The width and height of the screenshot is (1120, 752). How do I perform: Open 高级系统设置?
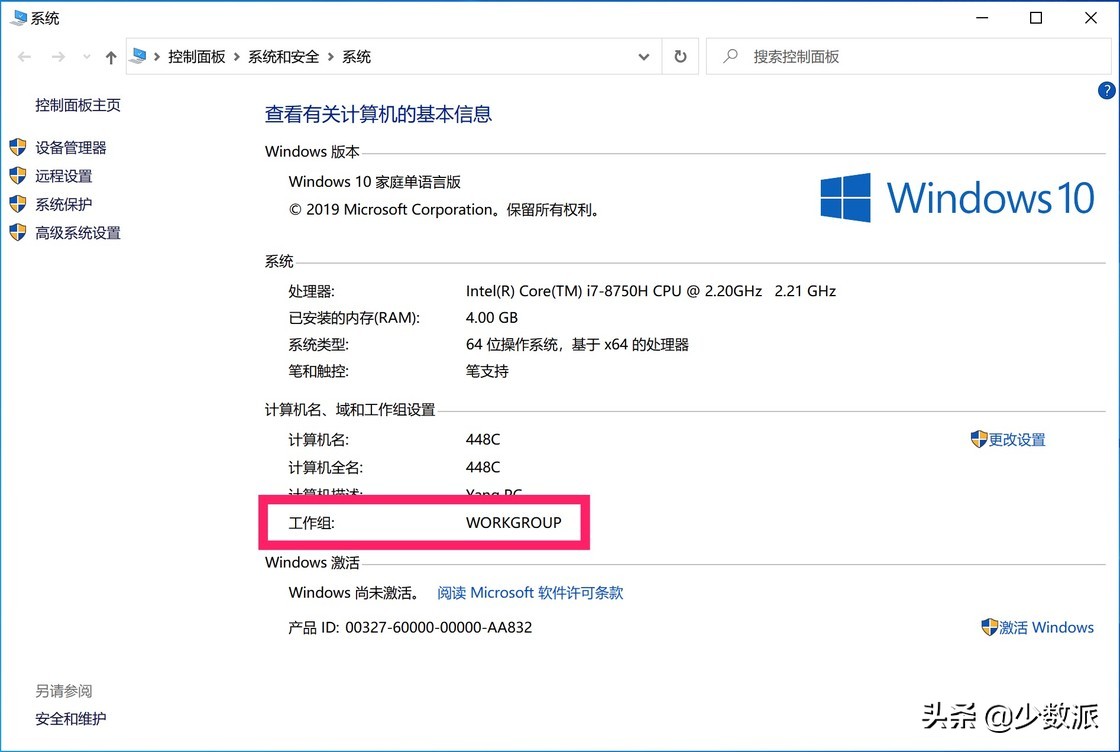(x=77, y=232)
